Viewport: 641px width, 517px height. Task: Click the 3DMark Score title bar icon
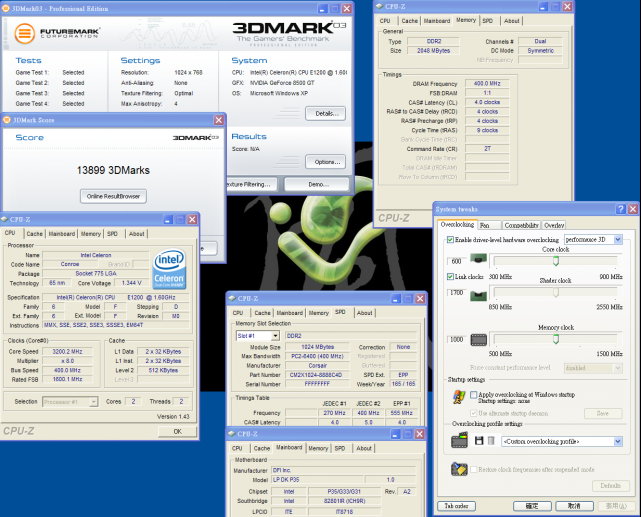pos(7,120)
